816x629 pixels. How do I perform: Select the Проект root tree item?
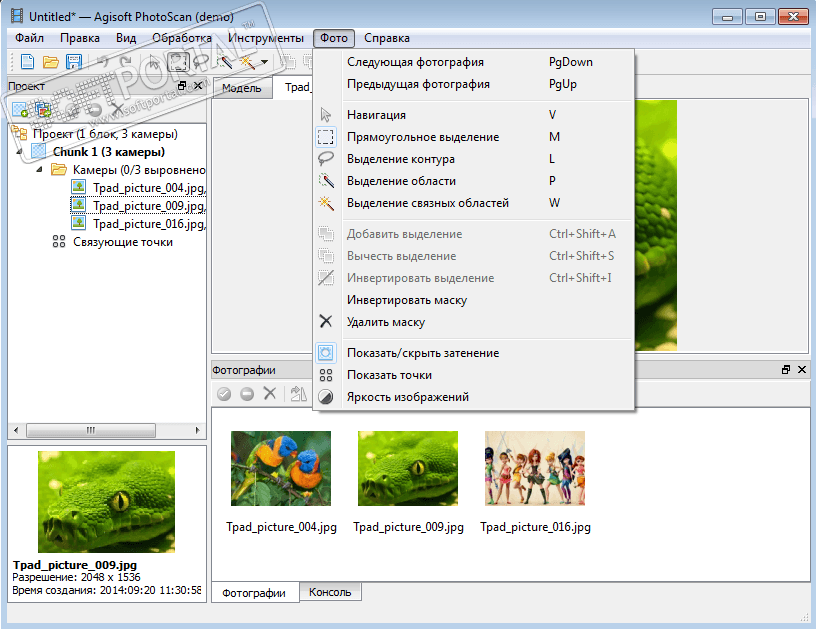(96, 134)
